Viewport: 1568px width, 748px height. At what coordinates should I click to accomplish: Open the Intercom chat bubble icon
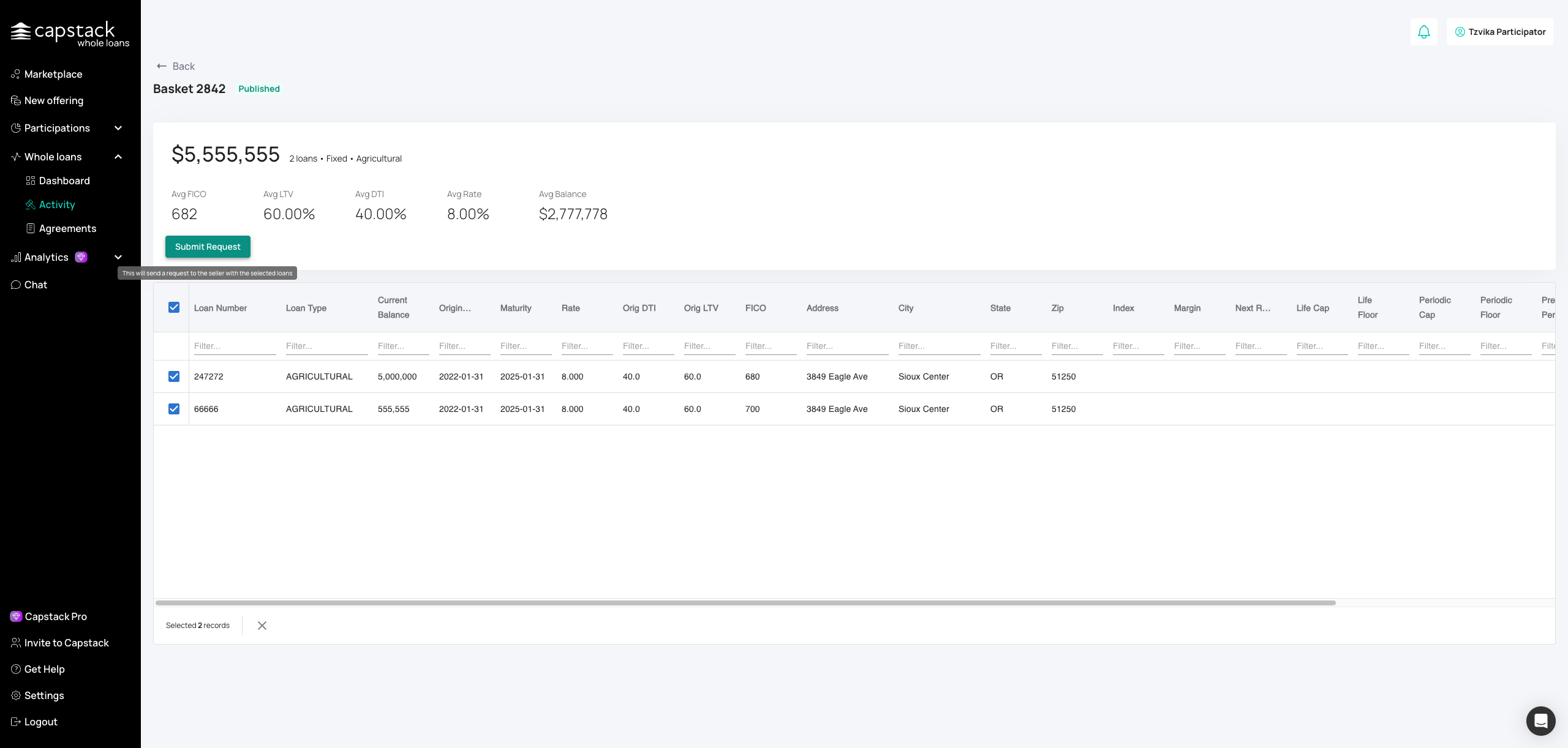tap(1540, 720)
